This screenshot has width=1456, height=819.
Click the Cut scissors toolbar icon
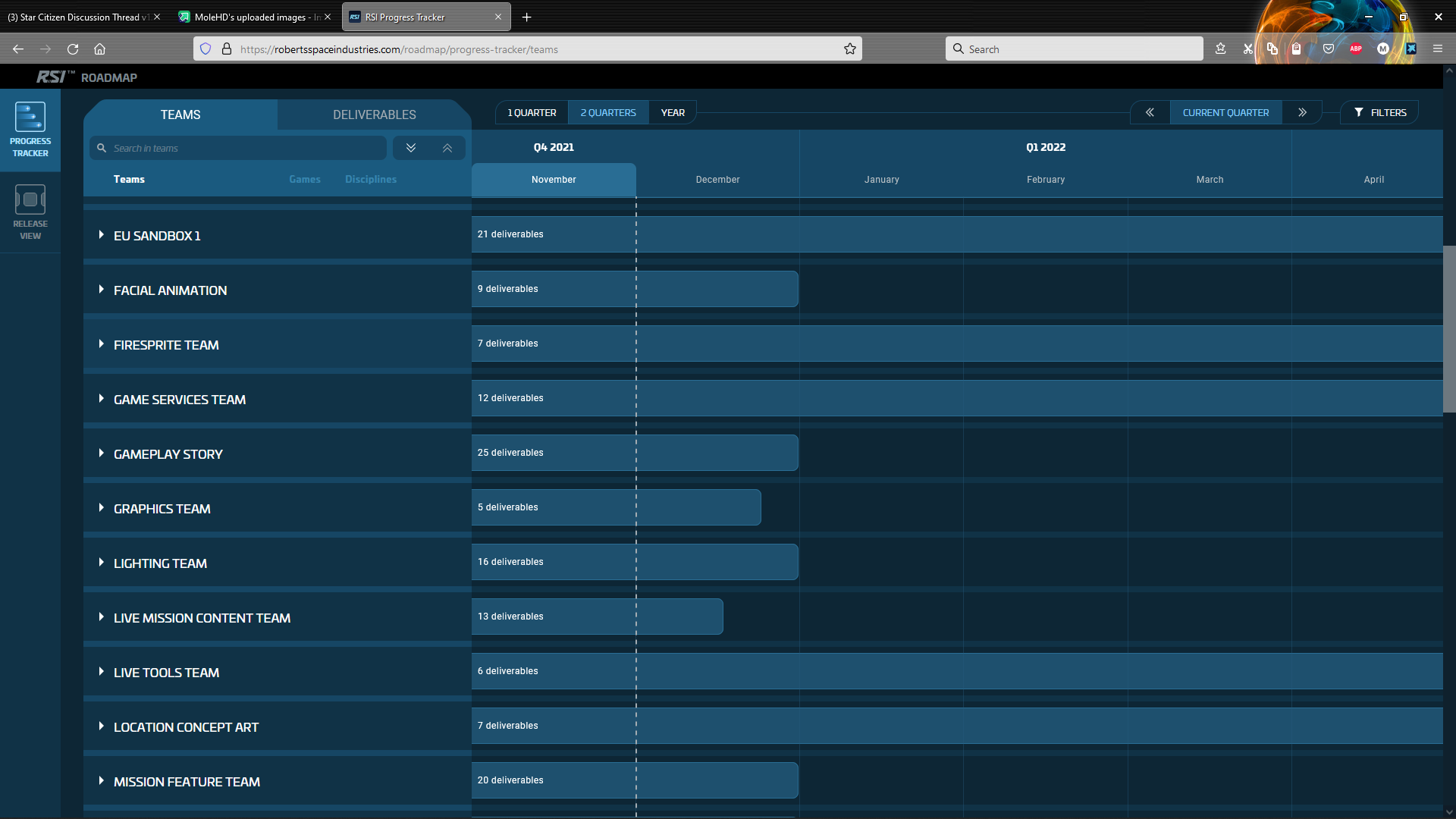click(x=1247, y=49)
